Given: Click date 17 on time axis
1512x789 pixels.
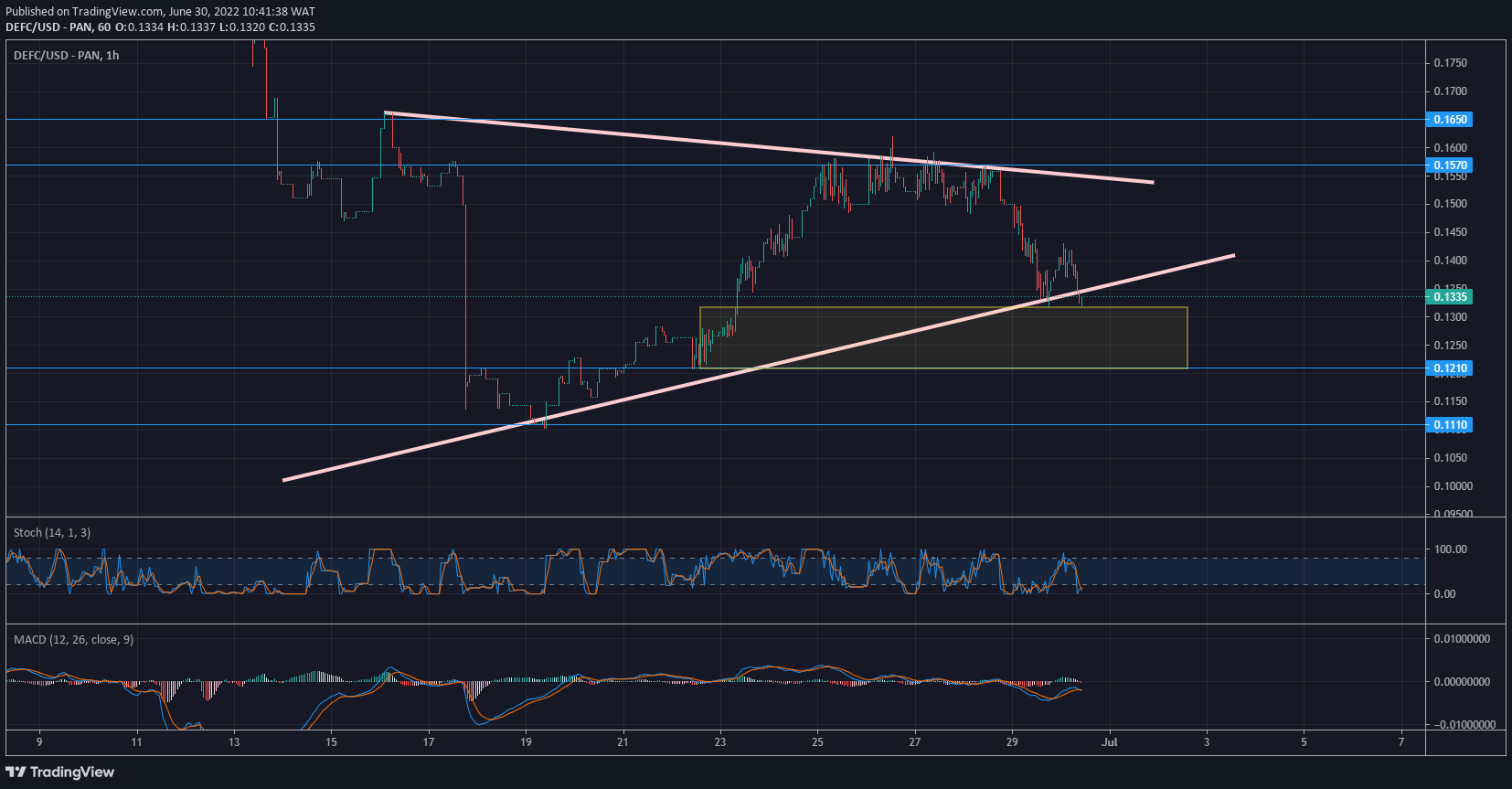Looking at the screenshot, I should (429, 742).
